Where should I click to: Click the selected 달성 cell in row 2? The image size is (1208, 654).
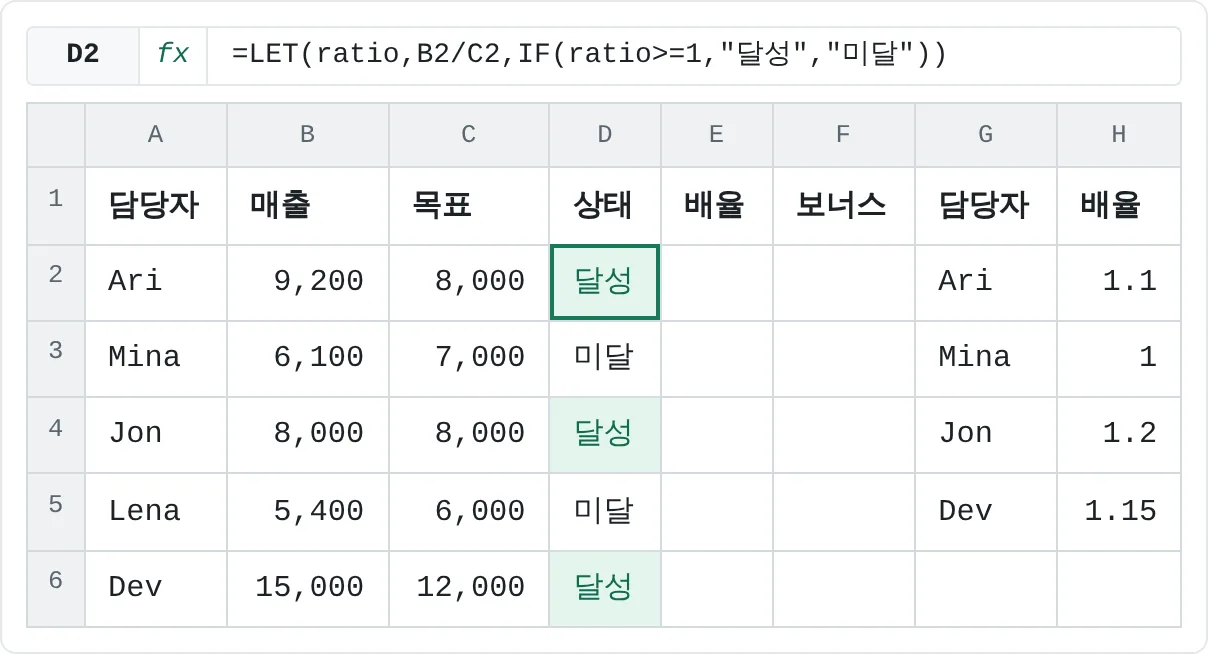[605, 282]
